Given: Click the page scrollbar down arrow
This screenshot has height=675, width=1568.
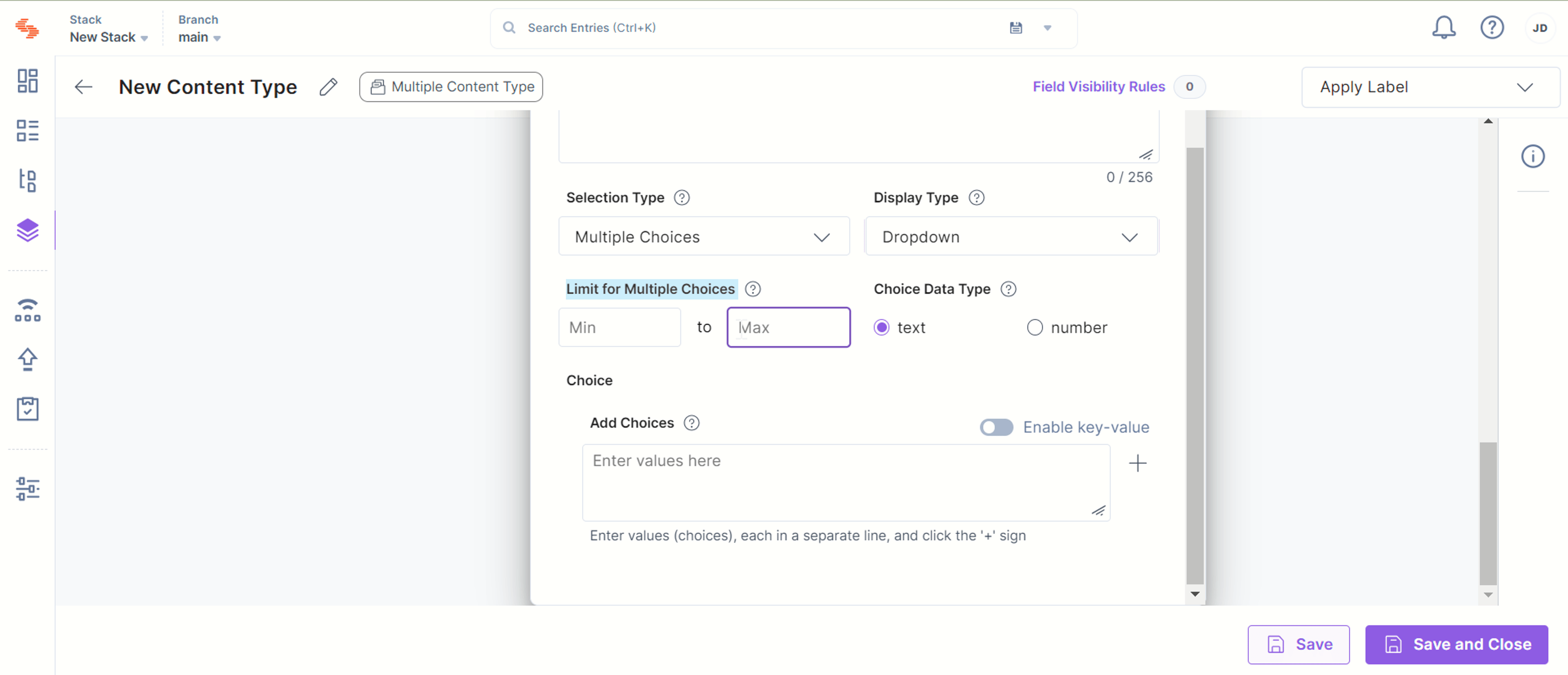Looking at the screenshot, I should [x=1488, y=595].
